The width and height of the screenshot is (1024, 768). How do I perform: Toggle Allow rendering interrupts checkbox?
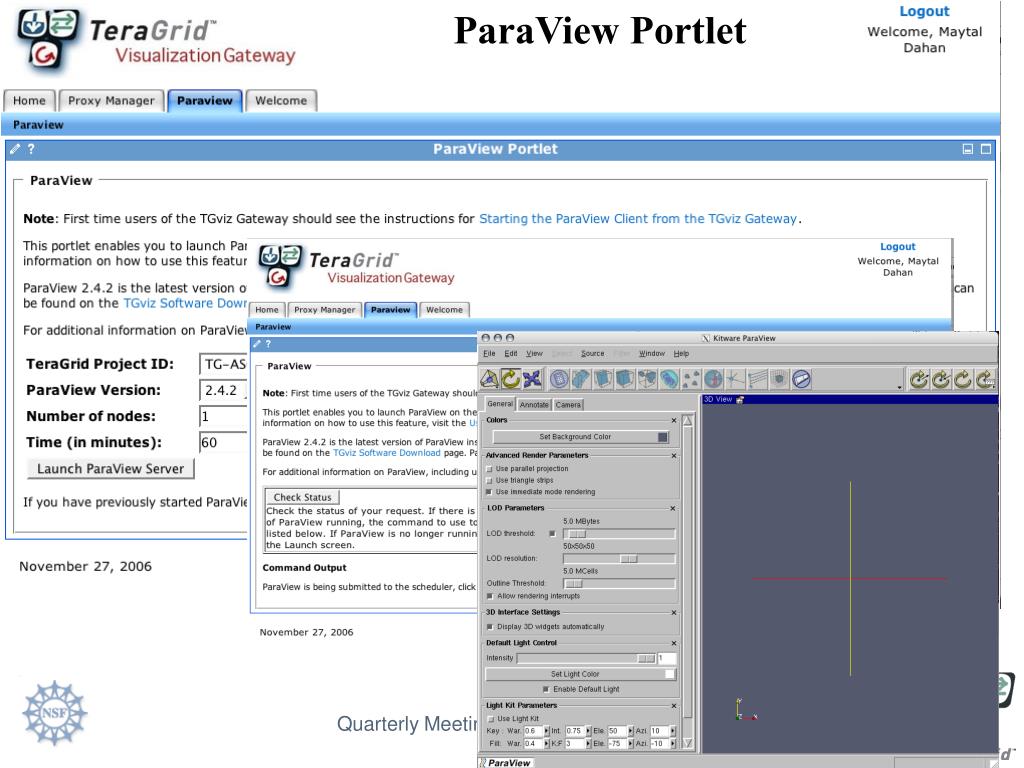pos(490,596)
